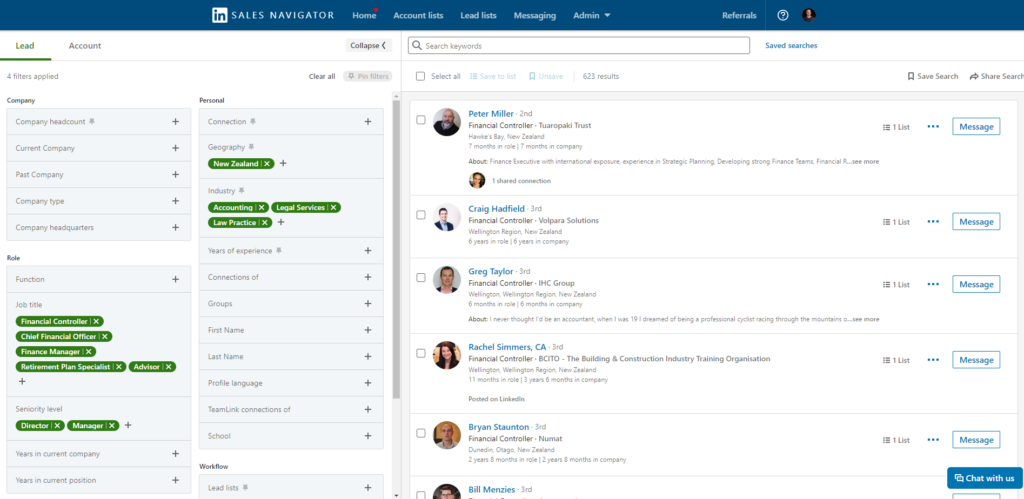Viewport: 1024px width, 499px height.
Task: Remove the Law Practice industry filter
Action: click(x=265, y=222)
